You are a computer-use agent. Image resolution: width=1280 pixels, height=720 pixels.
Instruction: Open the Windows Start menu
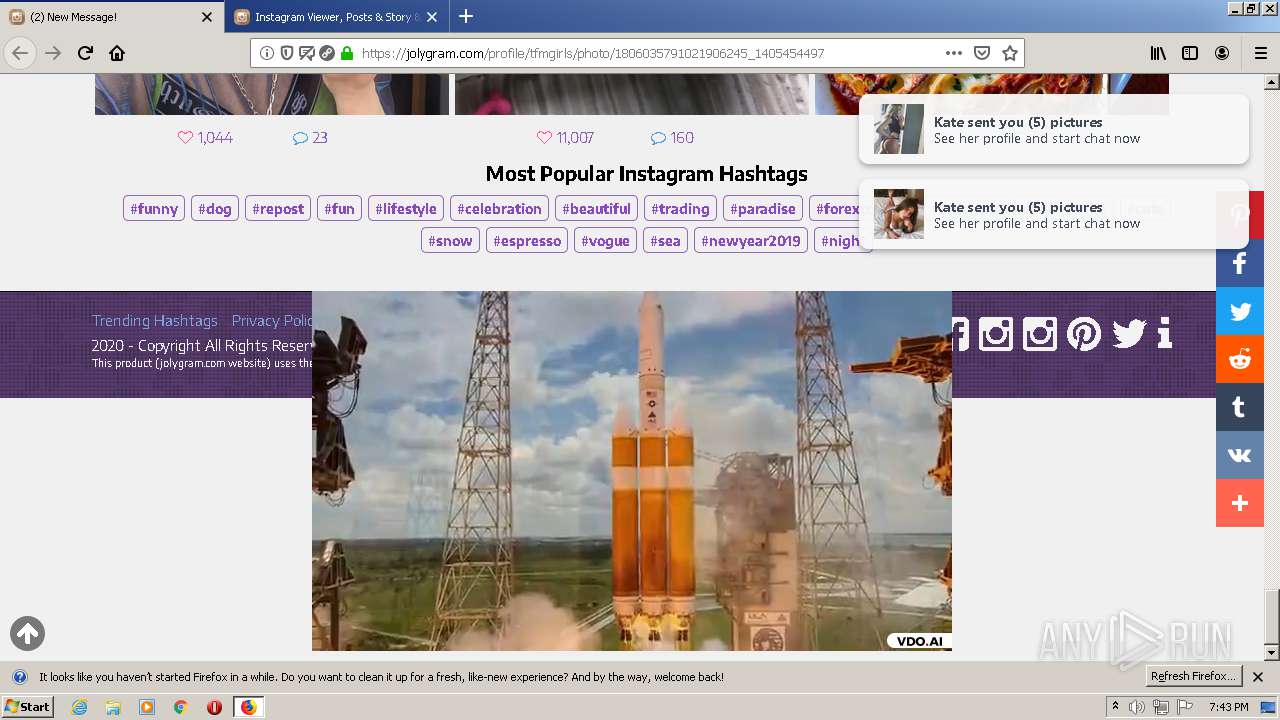tap(28, 707)
